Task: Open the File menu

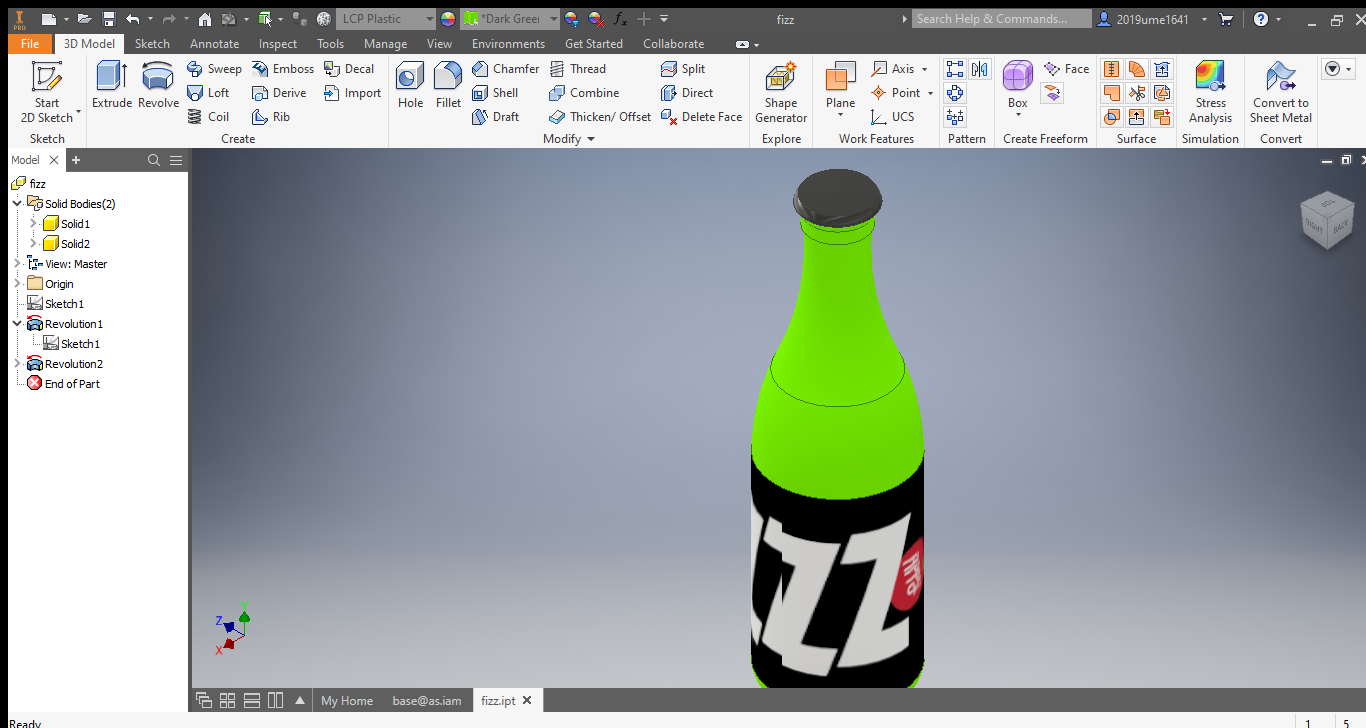Action: (x=29, y=44)
